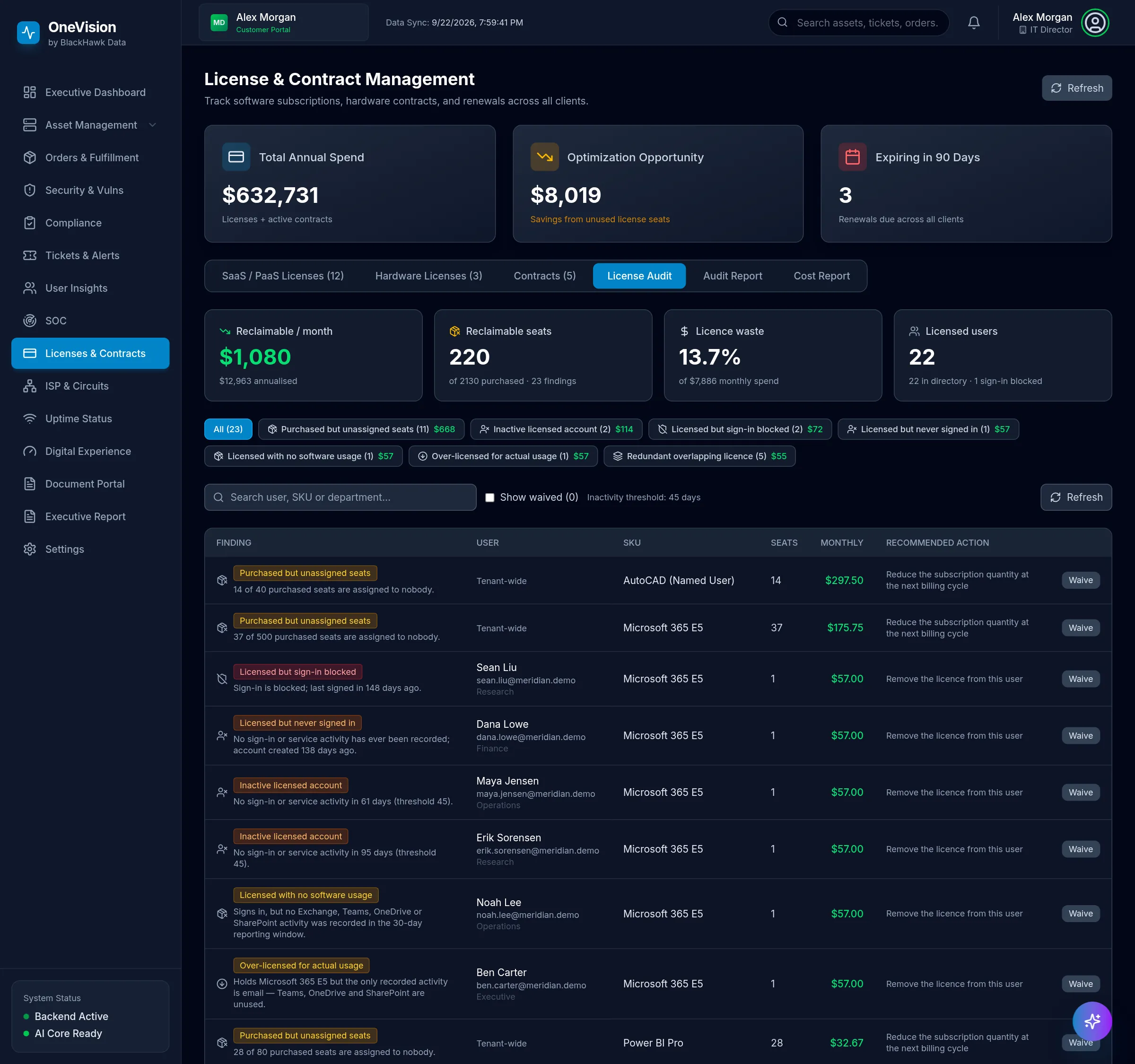Click the MD customer portal badge

pos(219,23)
